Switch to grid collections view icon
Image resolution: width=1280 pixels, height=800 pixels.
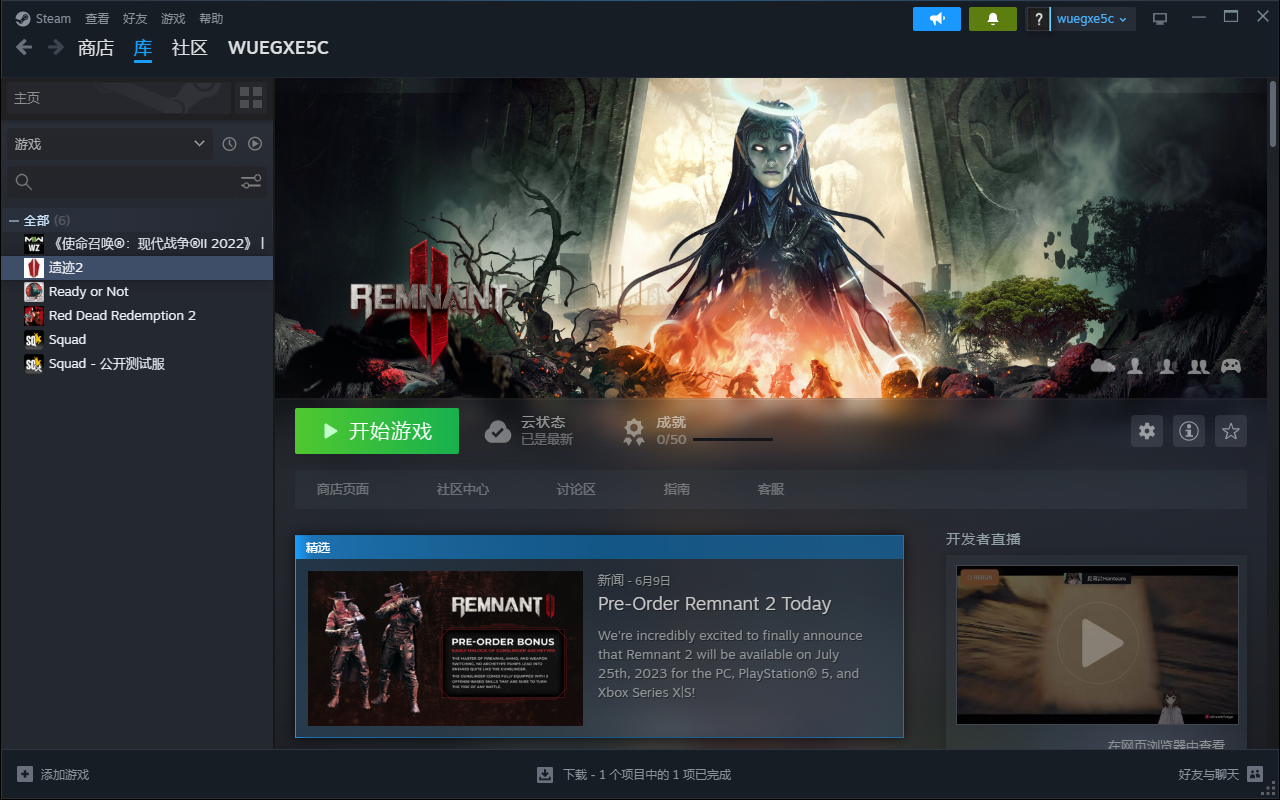click(251, 98)
